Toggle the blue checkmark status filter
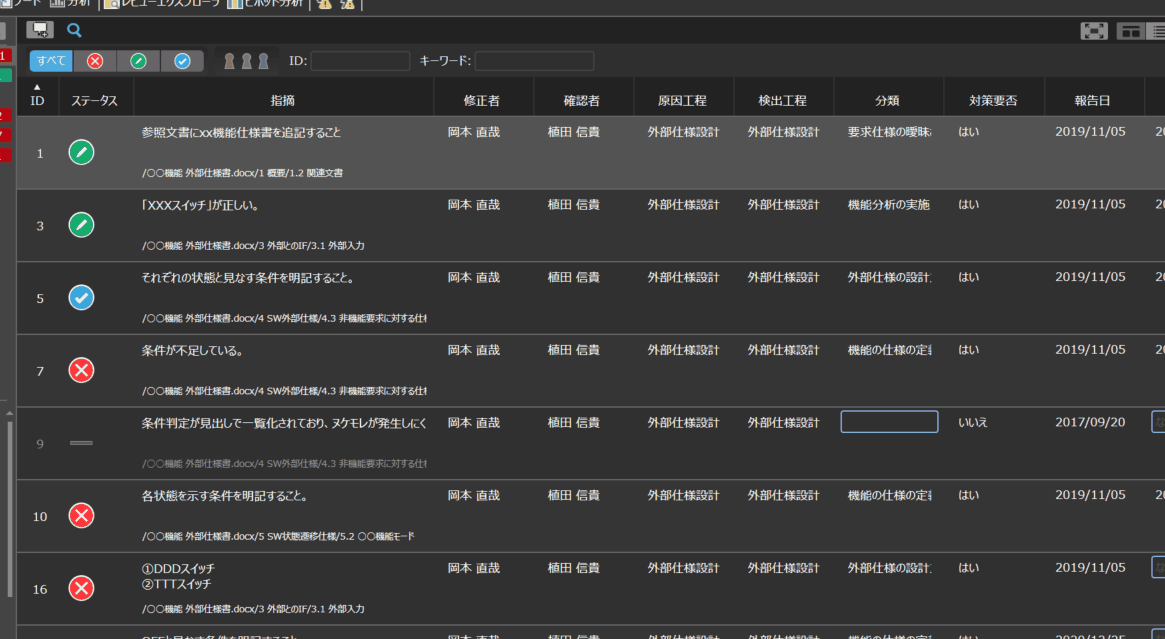Viewport: 1165px width, 639px height. click(x=182, y=61)
